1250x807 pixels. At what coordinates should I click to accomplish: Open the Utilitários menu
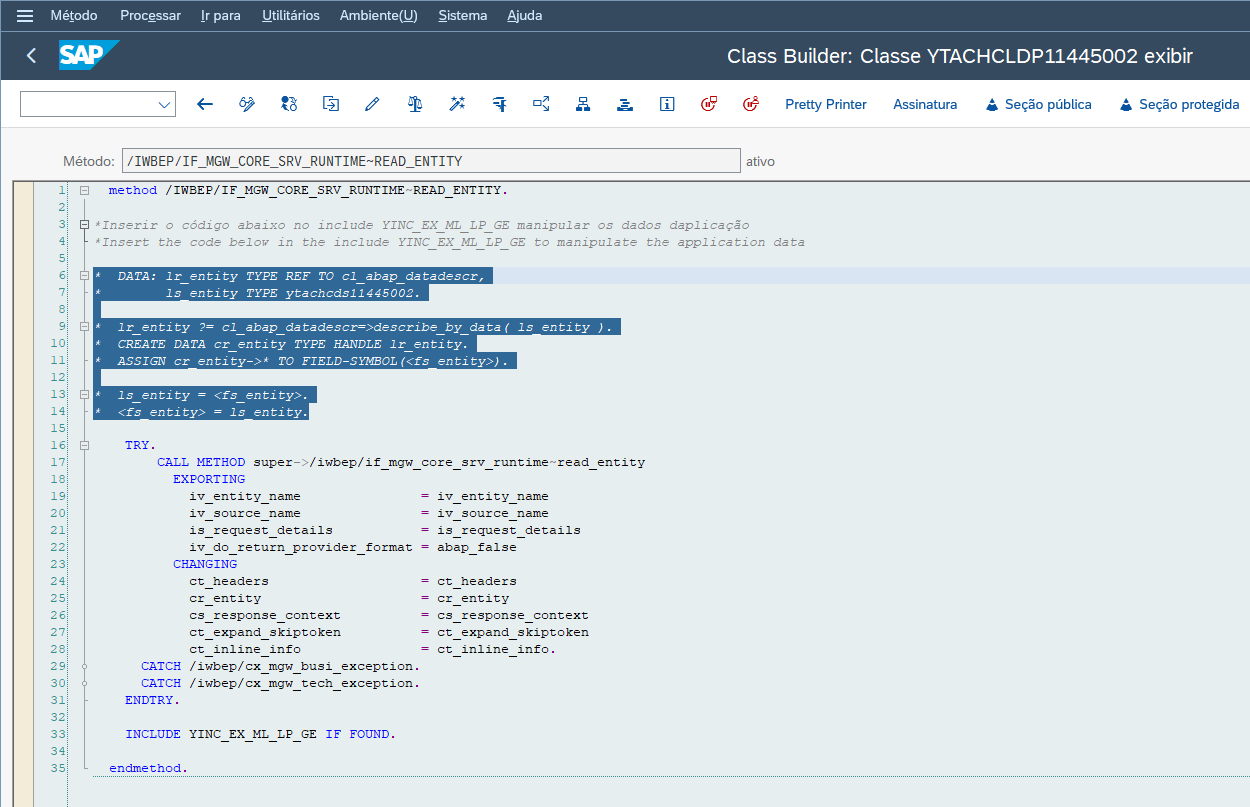tap(291, 16)
